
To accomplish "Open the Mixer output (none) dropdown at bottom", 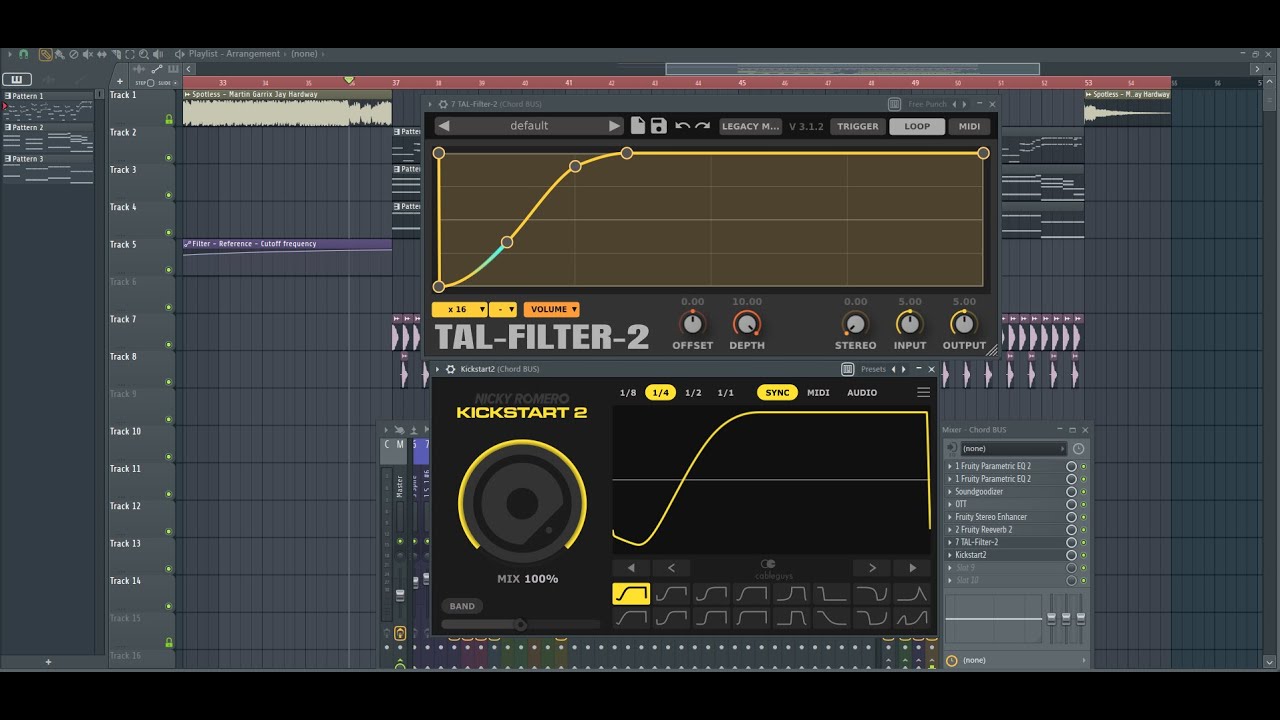I will click(x=1021, y=660).
